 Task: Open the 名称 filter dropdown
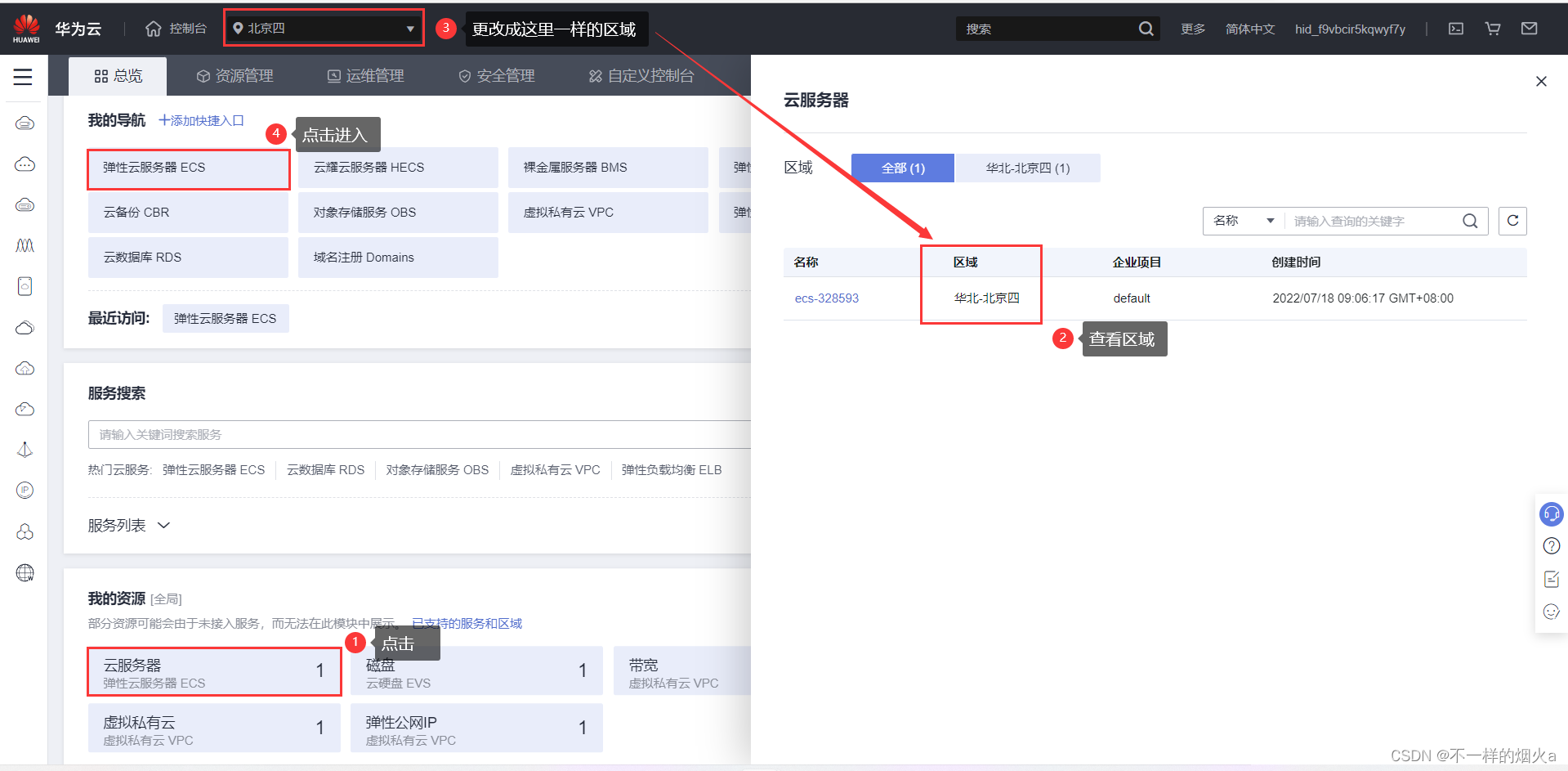1244,221
